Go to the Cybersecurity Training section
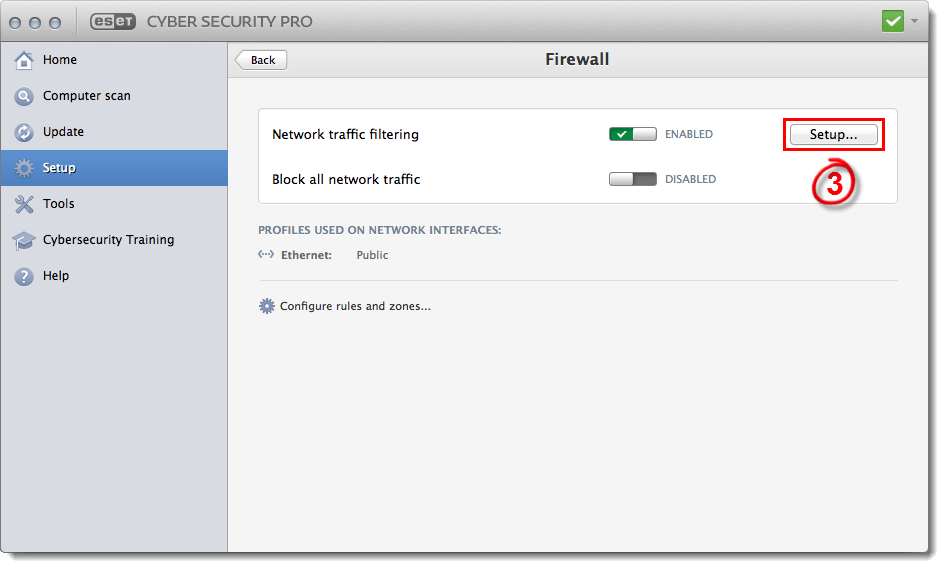944x568 pixels. tap(108, 240)
